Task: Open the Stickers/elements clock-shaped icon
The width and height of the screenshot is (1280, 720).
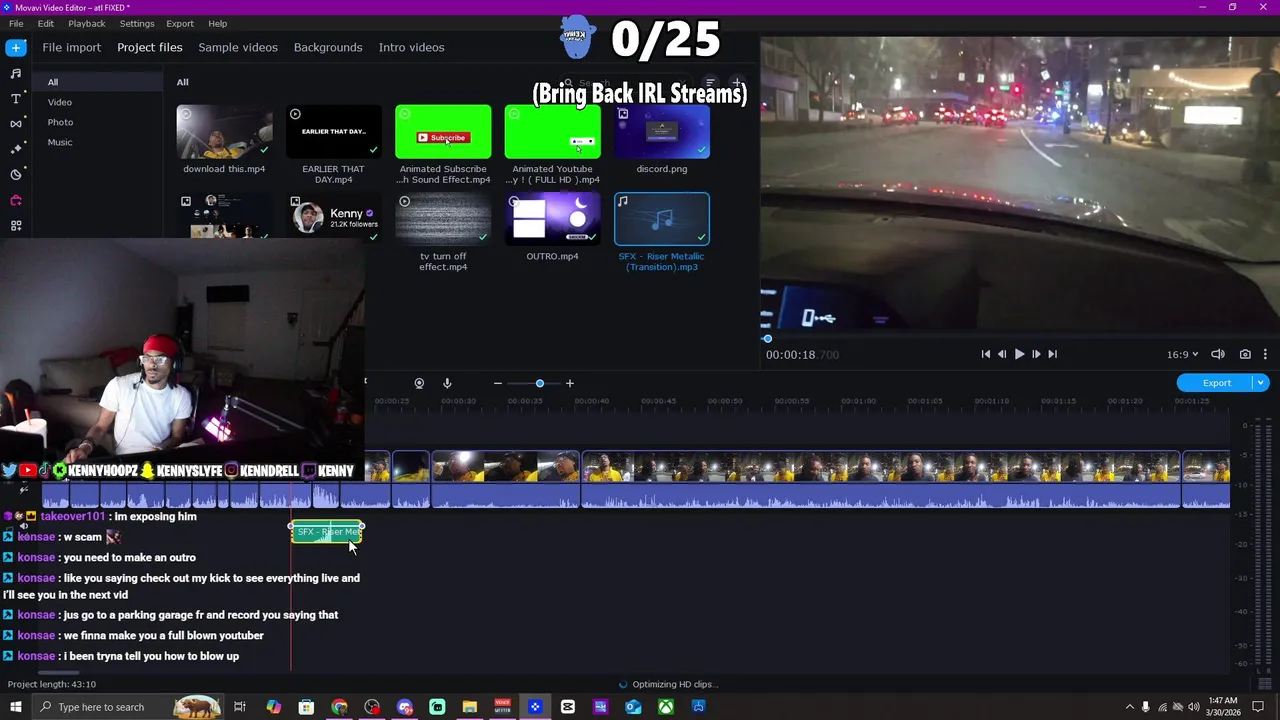Action: tap(15, 174)
